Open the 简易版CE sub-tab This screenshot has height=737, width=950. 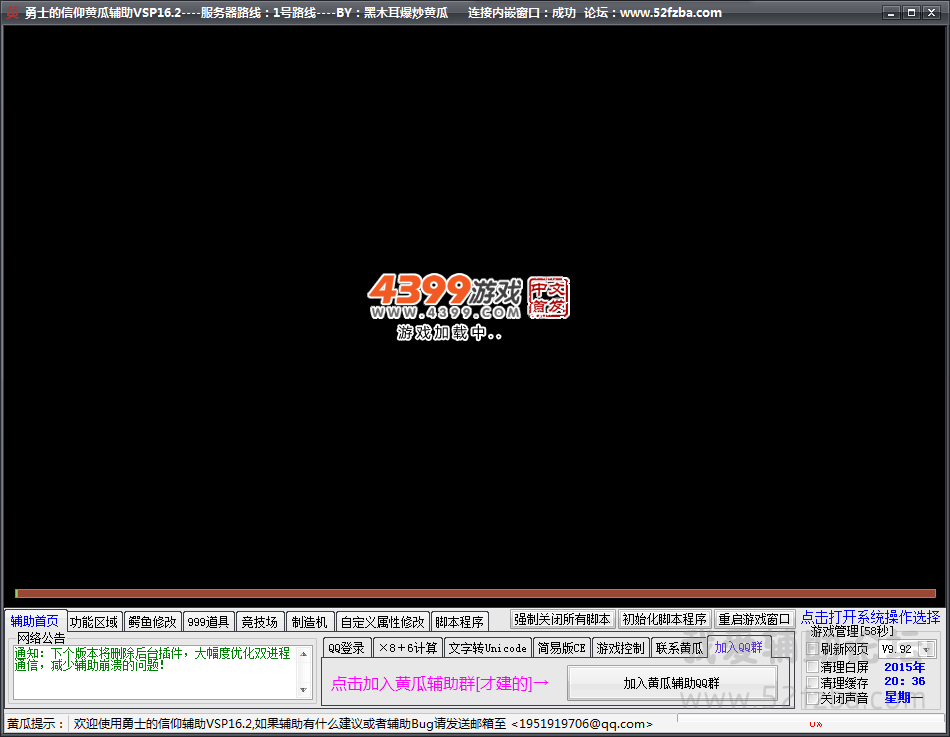coord(562,648)
